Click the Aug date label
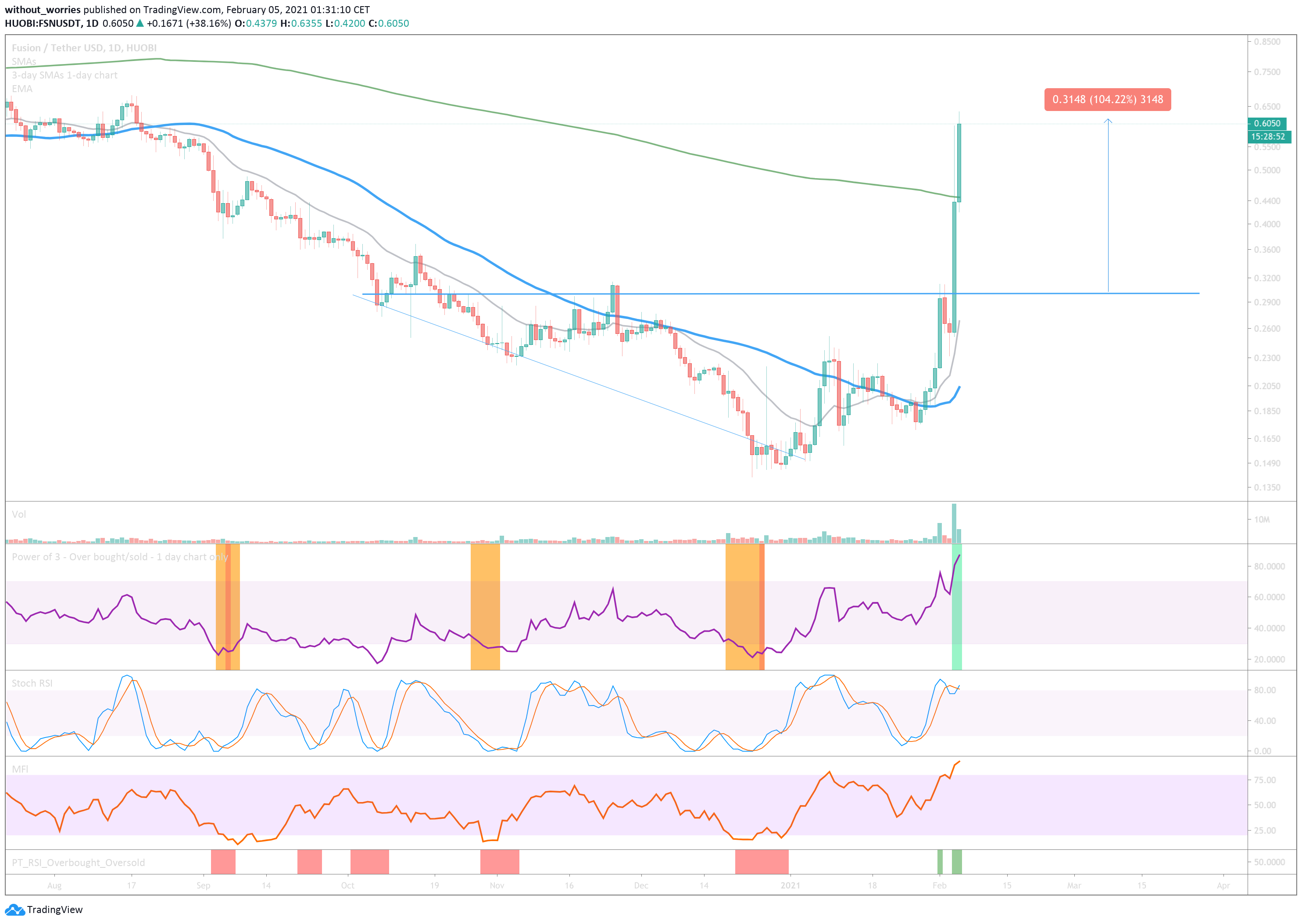 [54, 885]
